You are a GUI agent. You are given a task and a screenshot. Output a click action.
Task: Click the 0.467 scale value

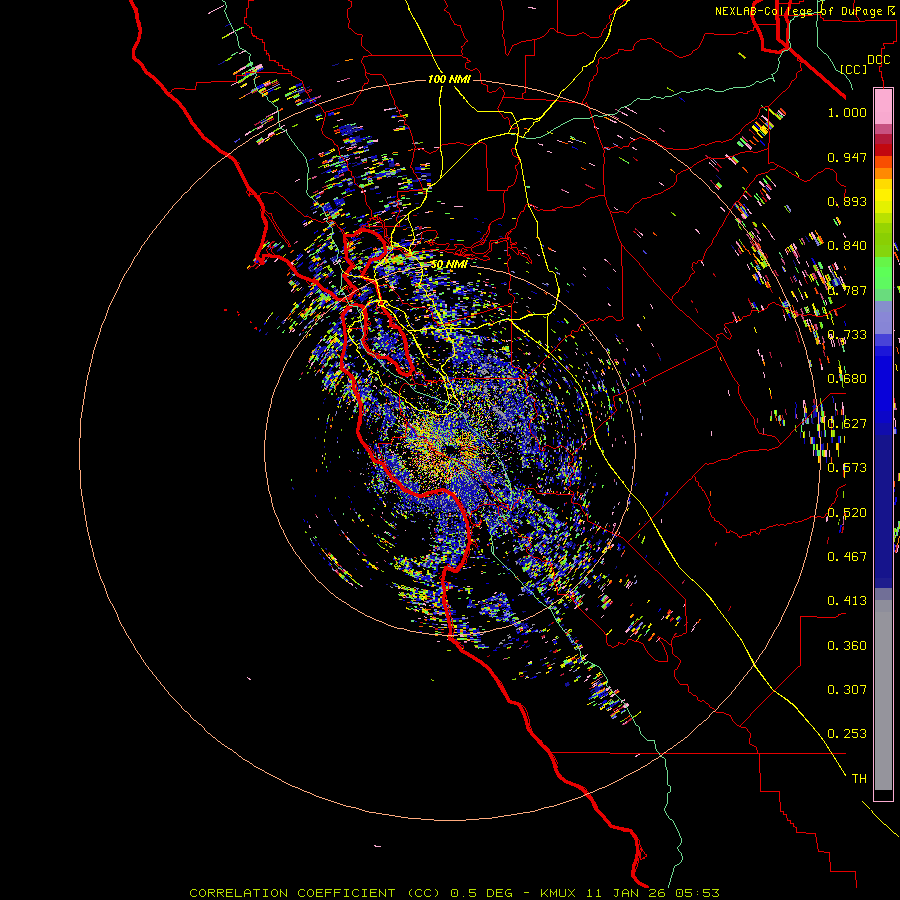click(x=847, y=557)
